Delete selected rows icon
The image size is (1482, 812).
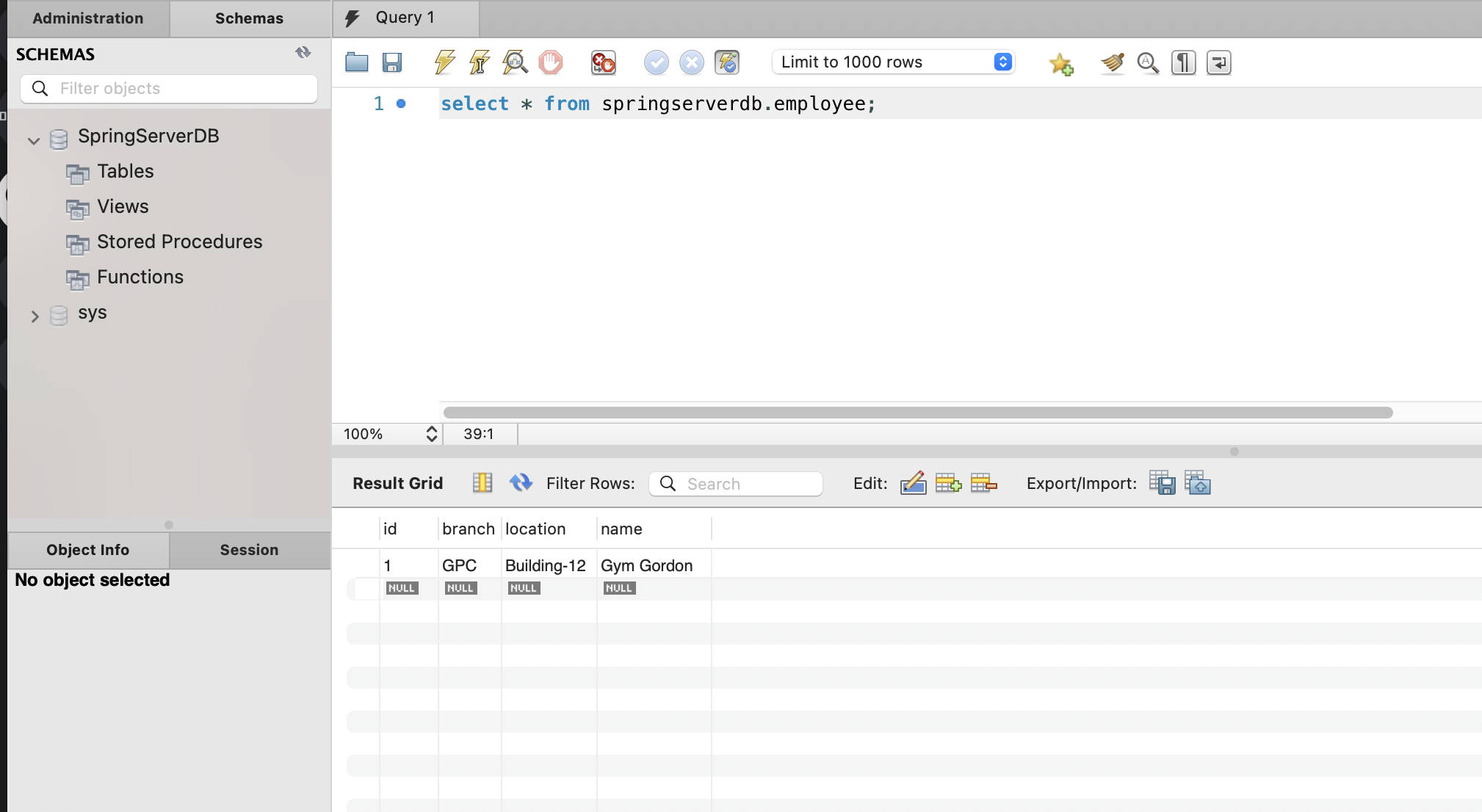point(983,483)
